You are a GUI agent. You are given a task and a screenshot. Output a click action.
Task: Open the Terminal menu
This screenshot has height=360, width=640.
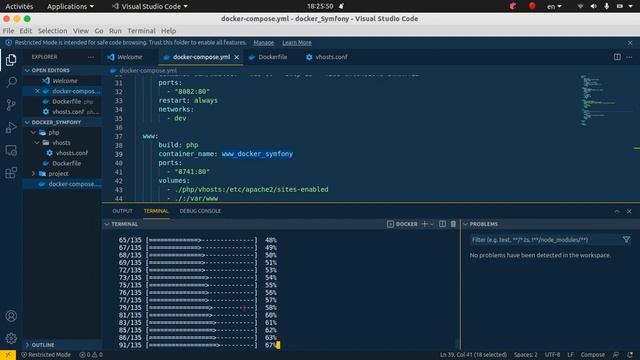pyautogui.click(x=141, y=31)
